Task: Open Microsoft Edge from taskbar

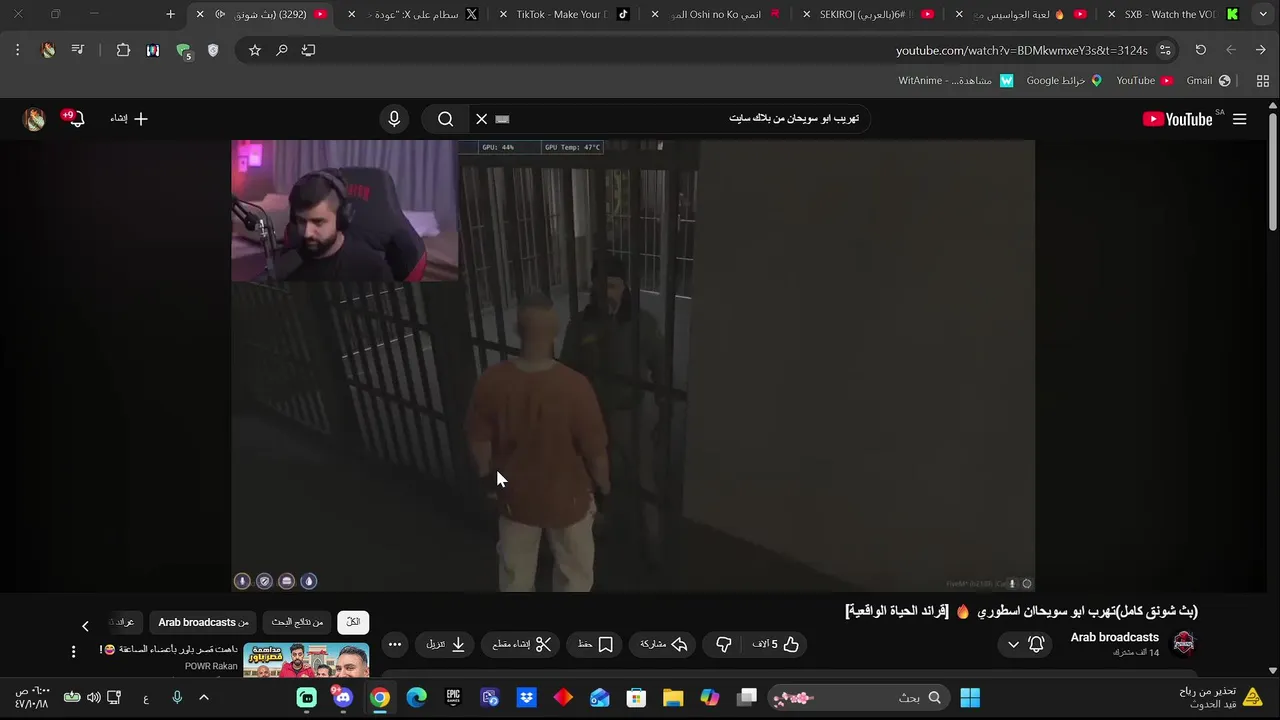Action: (417, 698)
